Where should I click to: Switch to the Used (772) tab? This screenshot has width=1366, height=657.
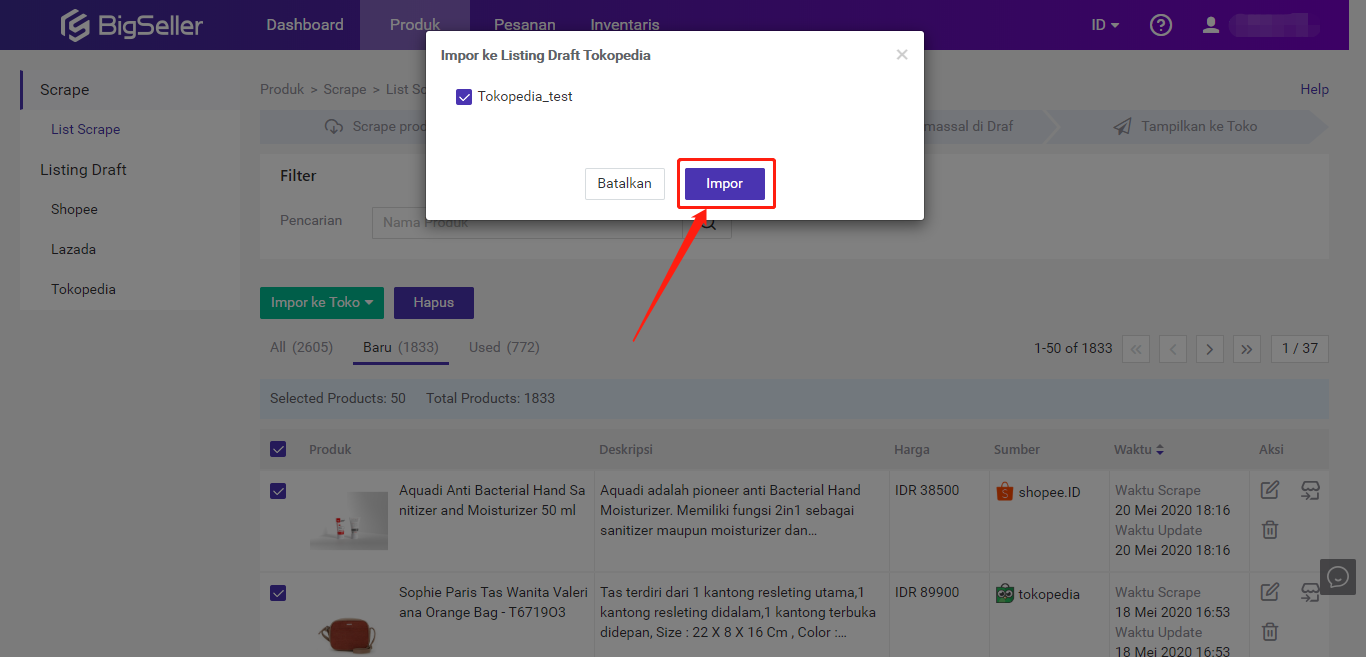tap(504, 347)
